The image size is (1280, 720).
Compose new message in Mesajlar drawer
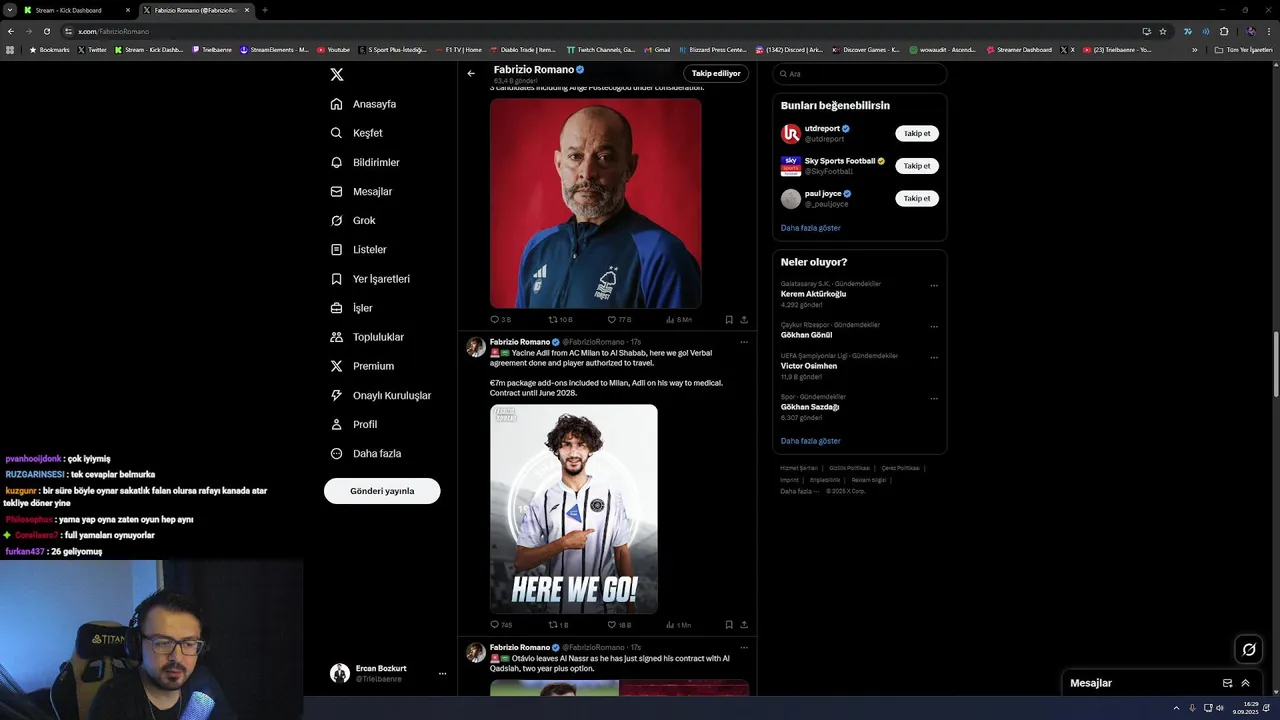tap(1227, 683)
